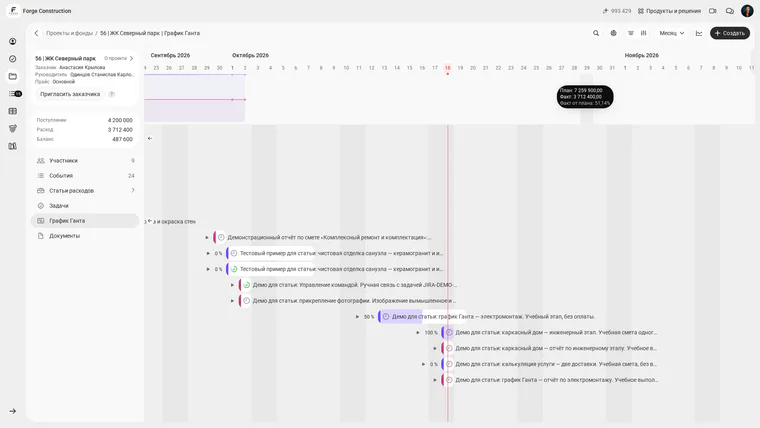
Task: Open the Forge Construction logo home
Action: [13, 10]
